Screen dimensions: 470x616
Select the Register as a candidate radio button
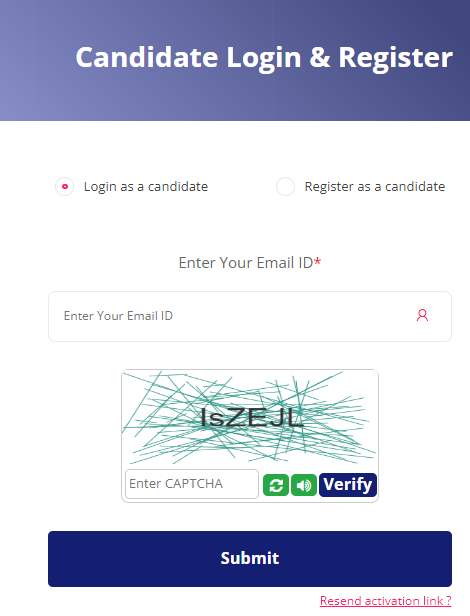pyautogui.click(x=285, y=187)
